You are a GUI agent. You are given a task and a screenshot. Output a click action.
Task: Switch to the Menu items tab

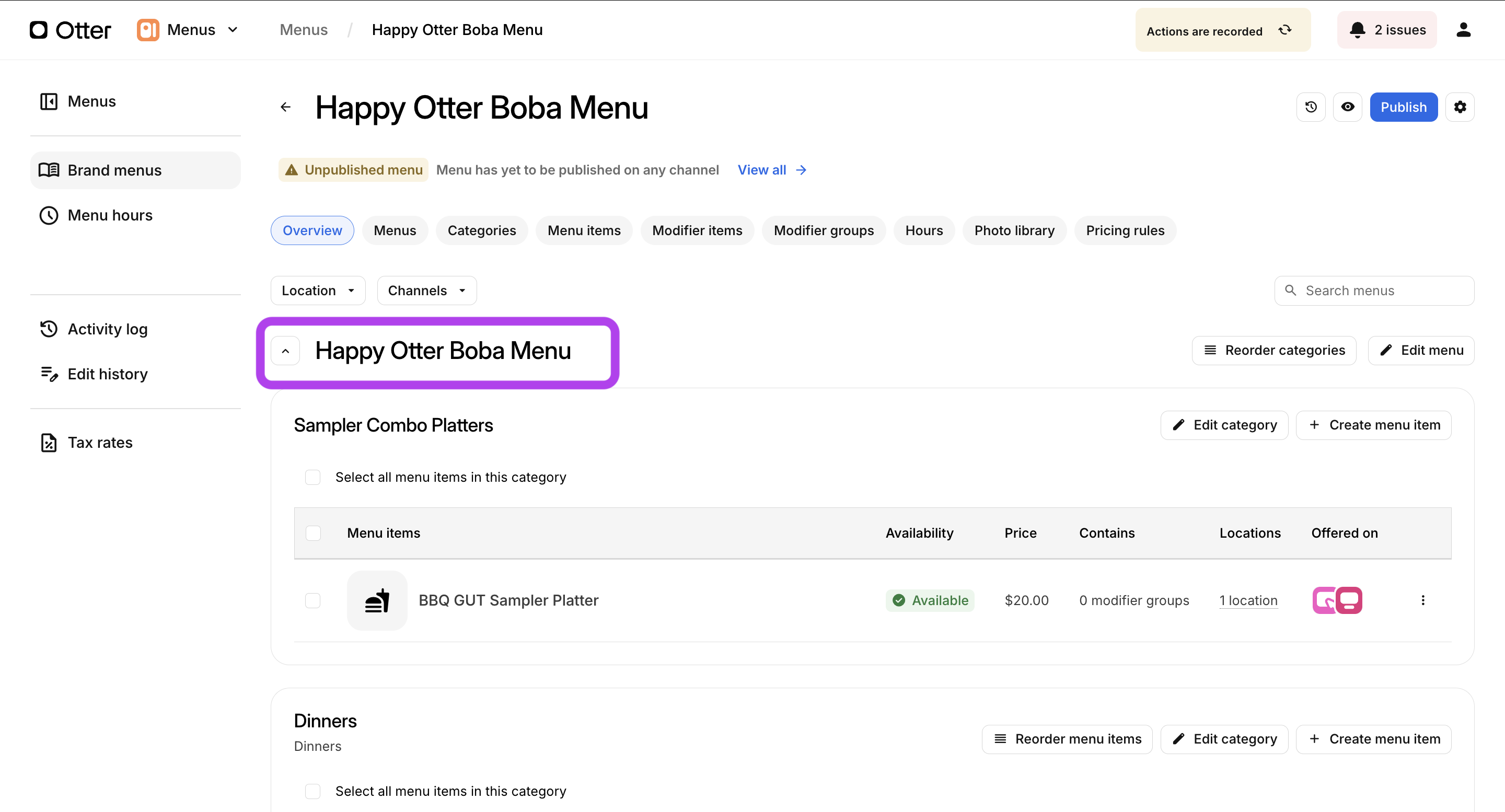coord(584,230)
